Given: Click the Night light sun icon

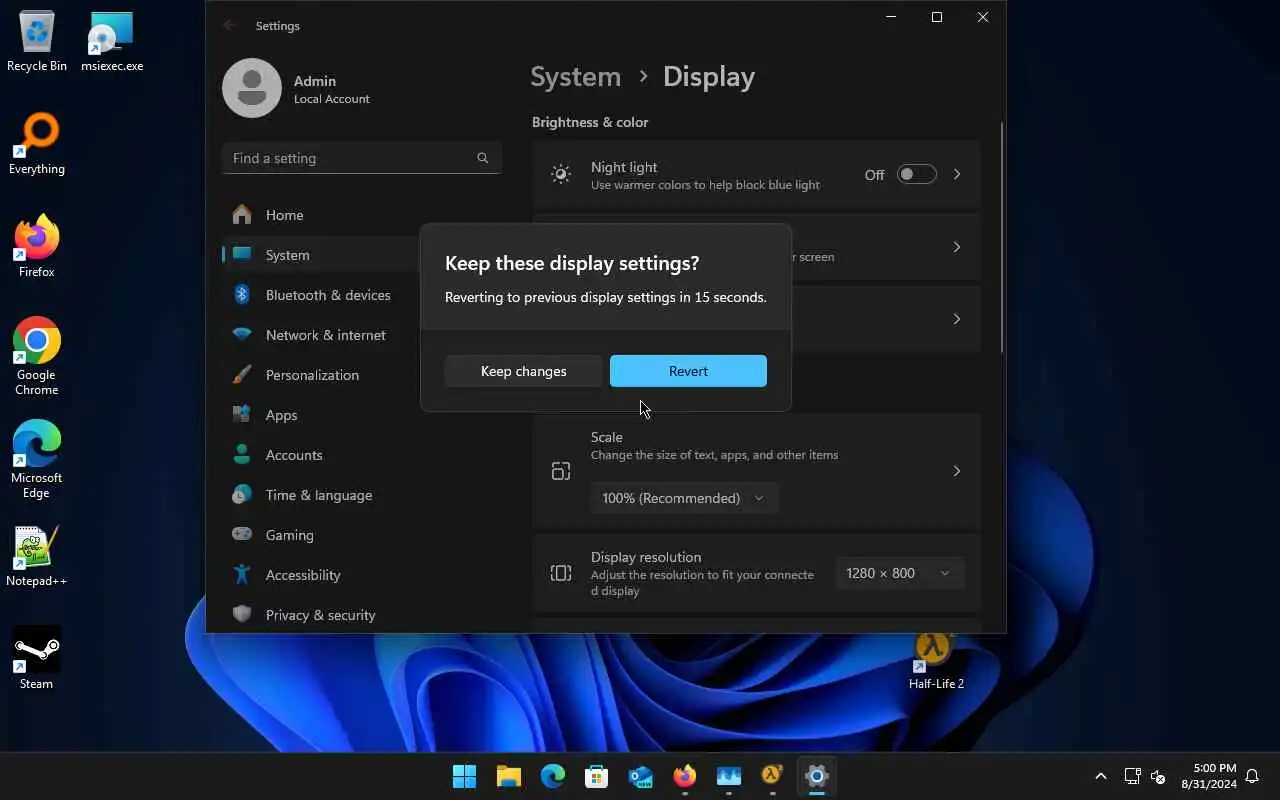Looking at the screenshot, I should pos(561,175).
